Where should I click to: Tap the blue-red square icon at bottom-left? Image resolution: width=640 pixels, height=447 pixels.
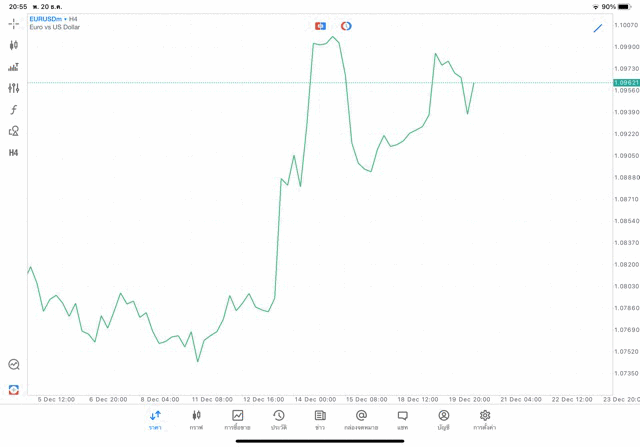[14, 389]
